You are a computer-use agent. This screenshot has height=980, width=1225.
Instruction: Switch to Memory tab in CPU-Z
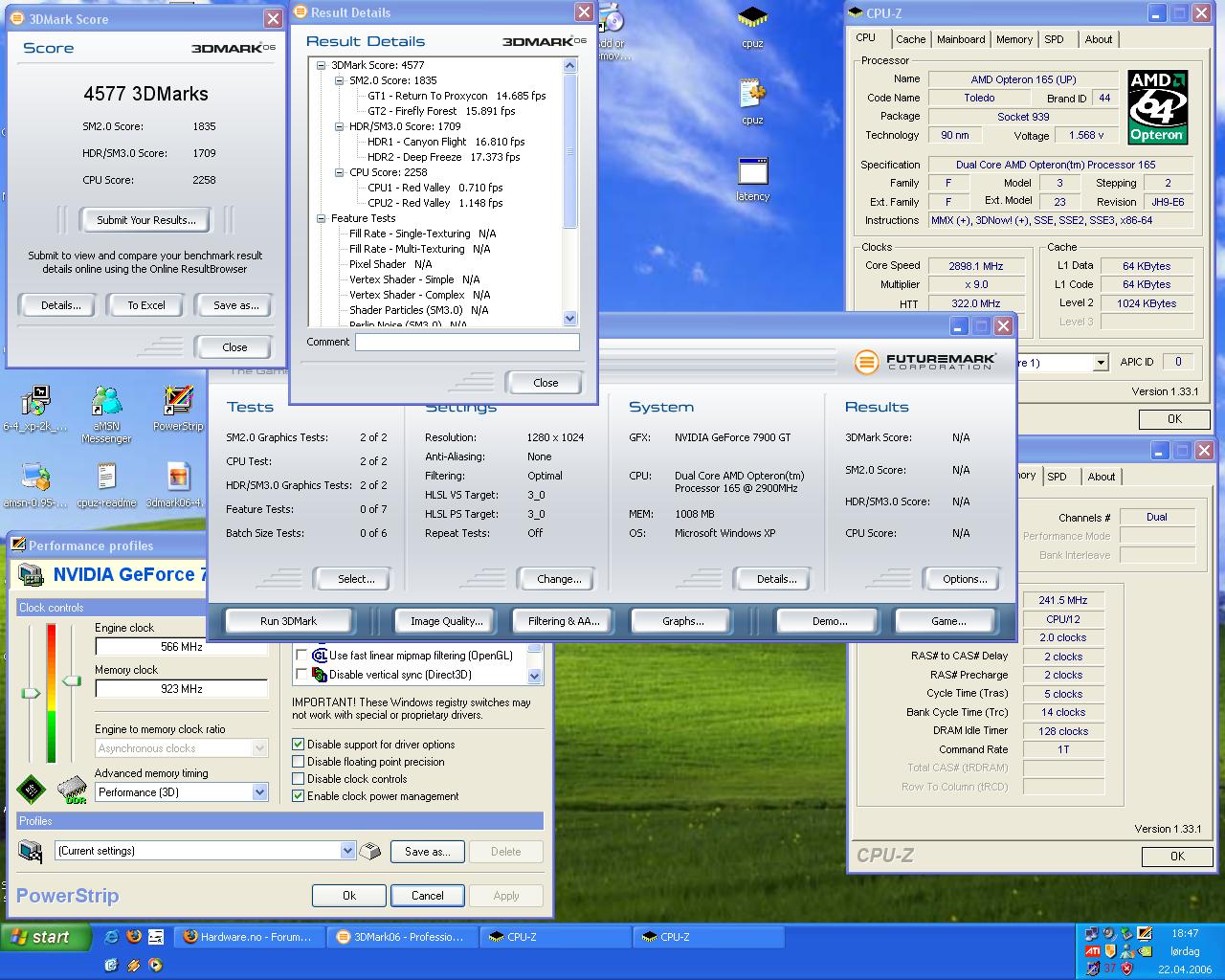coord(1014,39)
